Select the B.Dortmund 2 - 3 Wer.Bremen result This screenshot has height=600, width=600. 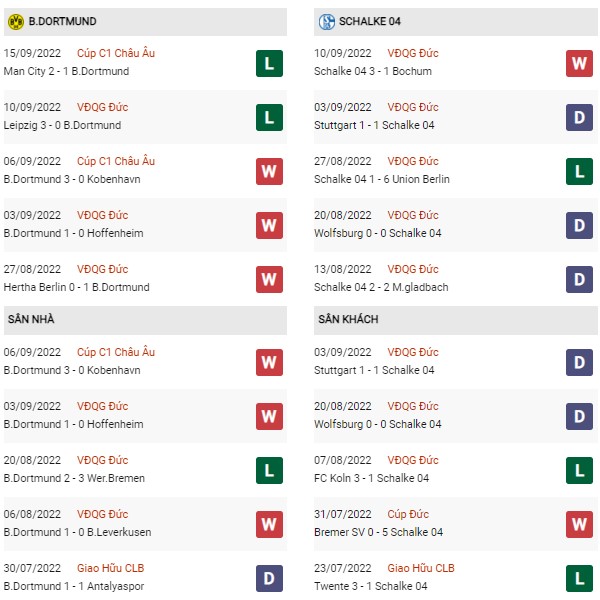pyautogui.click(x=74, y=478)
